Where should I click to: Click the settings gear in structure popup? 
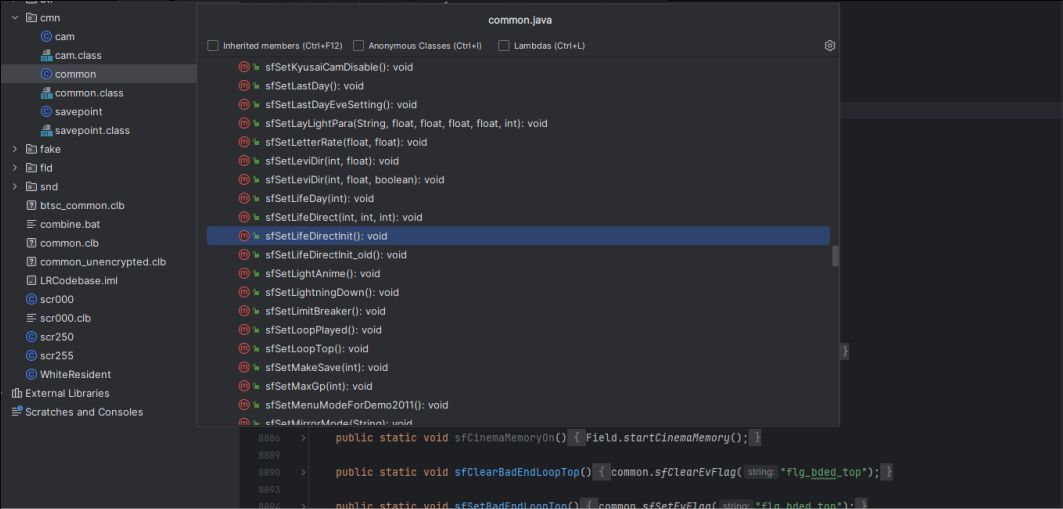pos(829,46)
